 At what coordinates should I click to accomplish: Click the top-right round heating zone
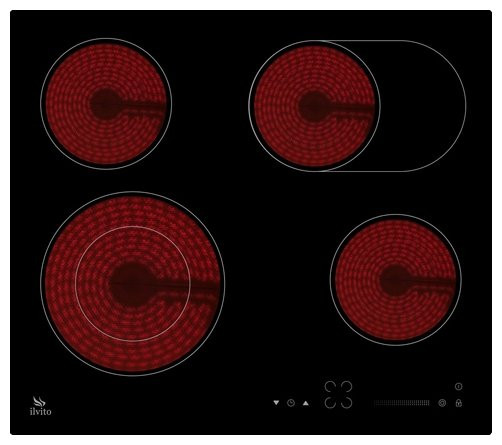314,106
